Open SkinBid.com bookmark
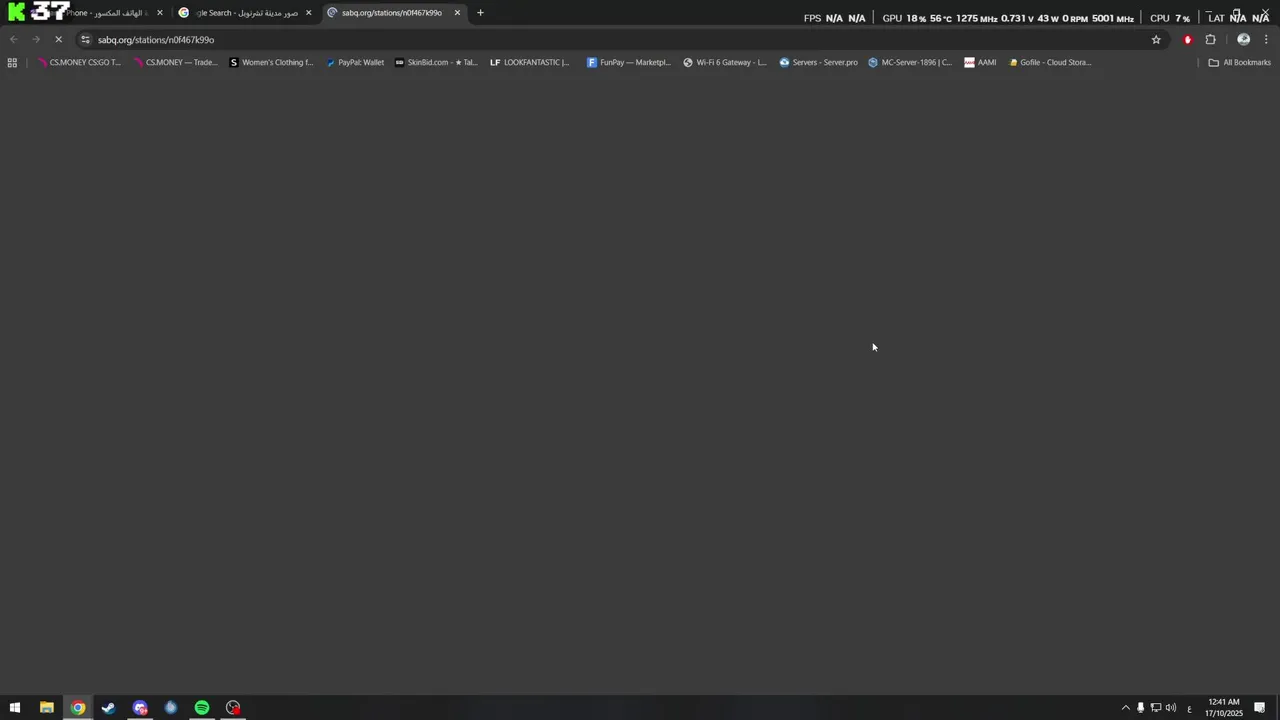This screenshot has height=720, width=1280. coord(436,62)
